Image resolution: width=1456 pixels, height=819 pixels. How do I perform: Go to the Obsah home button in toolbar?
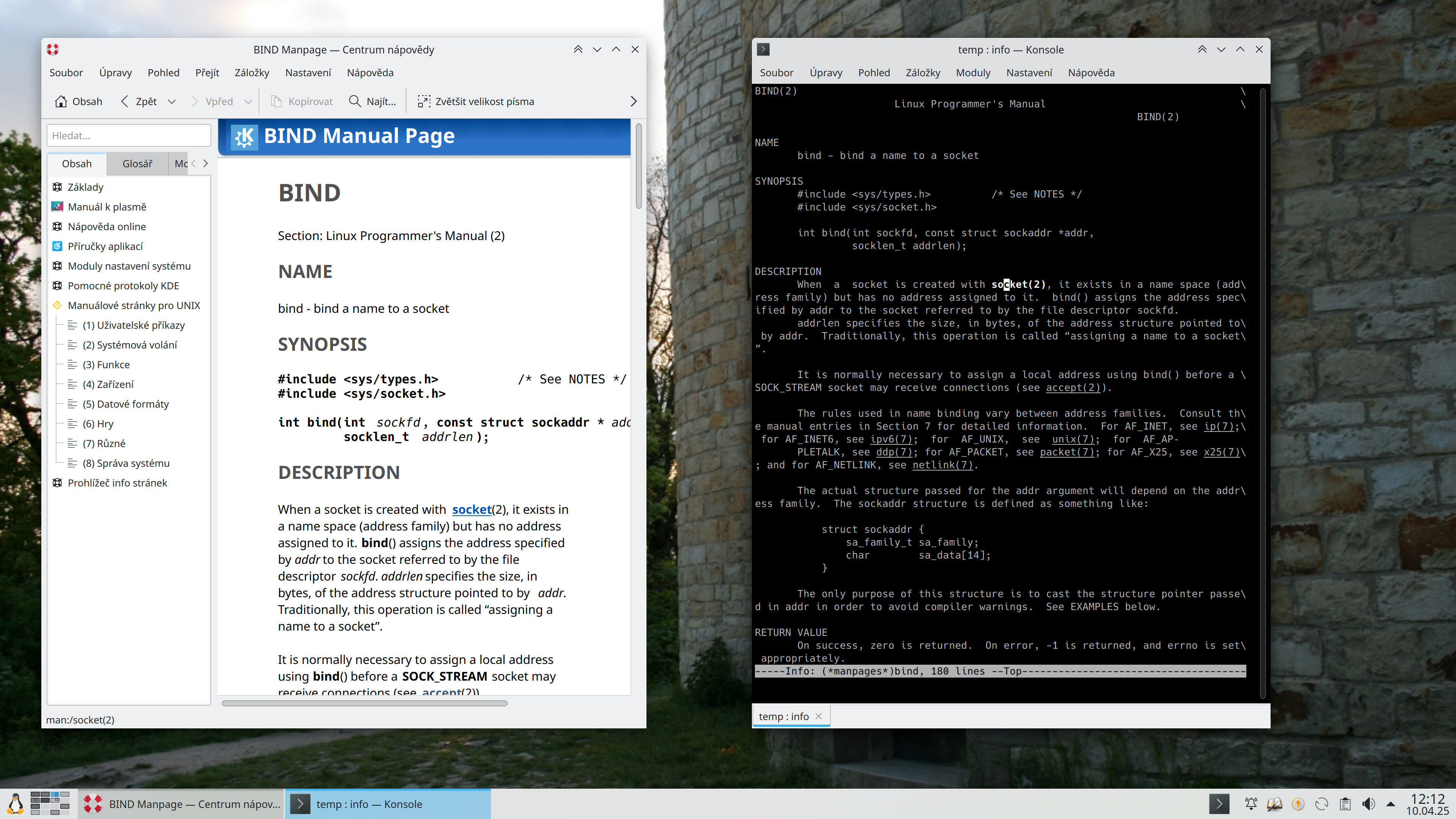coord(78,102)
